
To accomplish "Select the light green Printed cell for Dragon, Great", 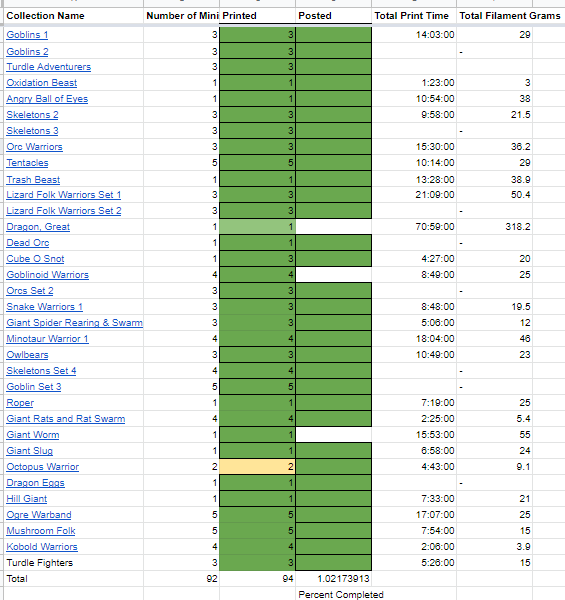I will [x=257, y=227].
